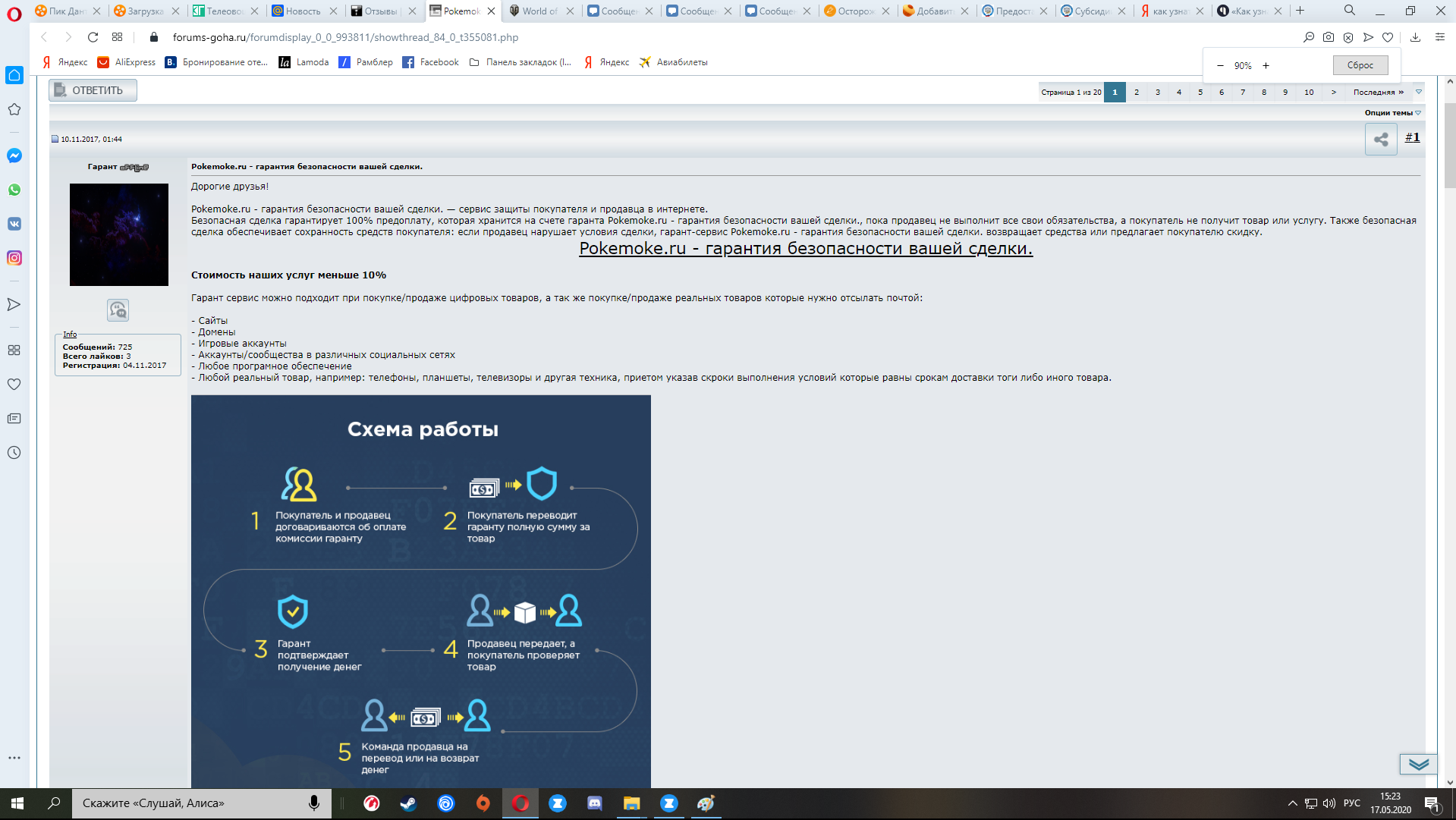Viewport: 1456px width, 820px height.
Task: Go forward with the navigation arrow
Action: click(68, 37)
